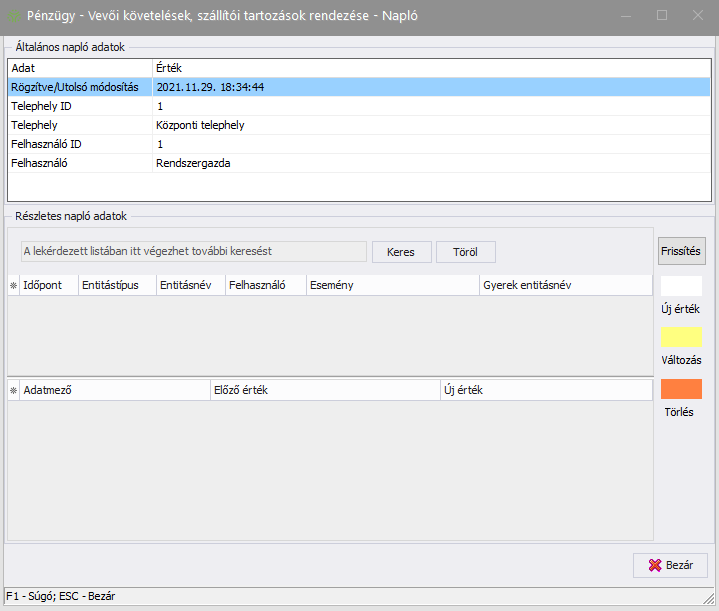Click the white Új érték color swatch
Image resolution: width=719 pixels, height=611 pixels.
coord(681,285)
